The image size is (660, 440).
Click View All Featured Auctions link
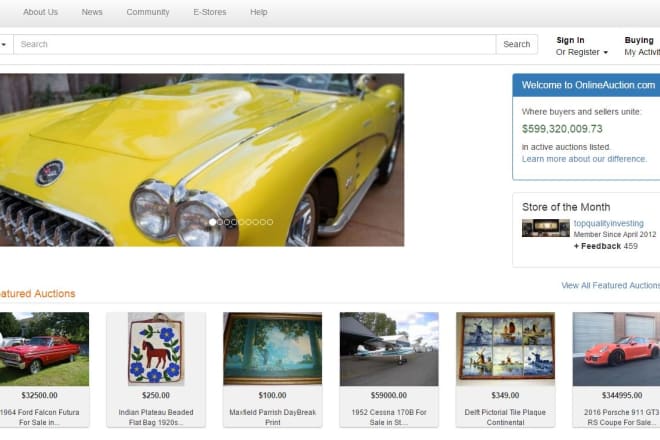(x=610, y=285)
